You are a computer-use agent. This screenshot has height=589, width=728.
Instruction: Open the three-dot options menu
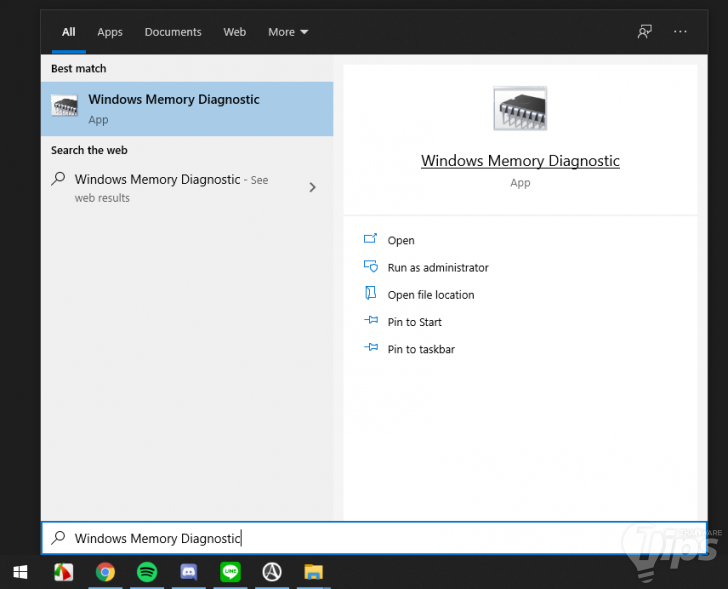(x=680, y=32)
